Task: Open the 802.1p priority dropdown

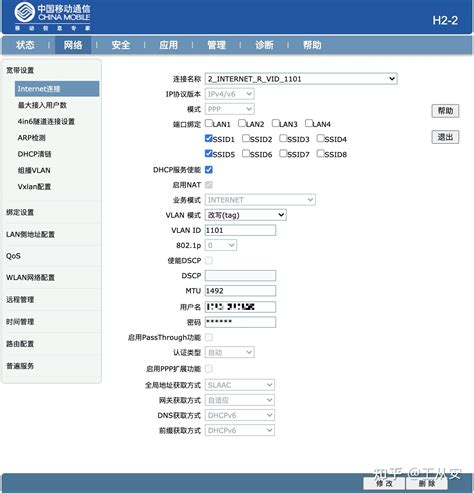Action: click(x=221, y=245)
